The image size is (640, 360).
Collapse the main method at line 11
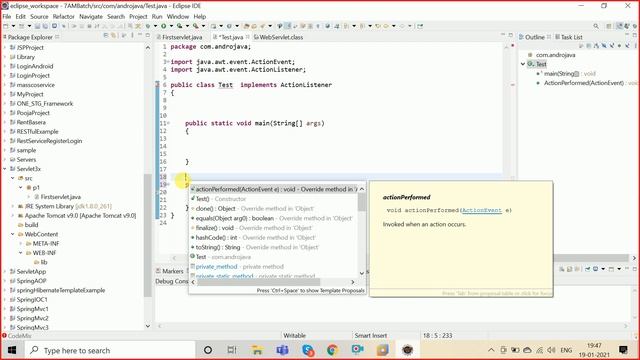click(168, 123)
